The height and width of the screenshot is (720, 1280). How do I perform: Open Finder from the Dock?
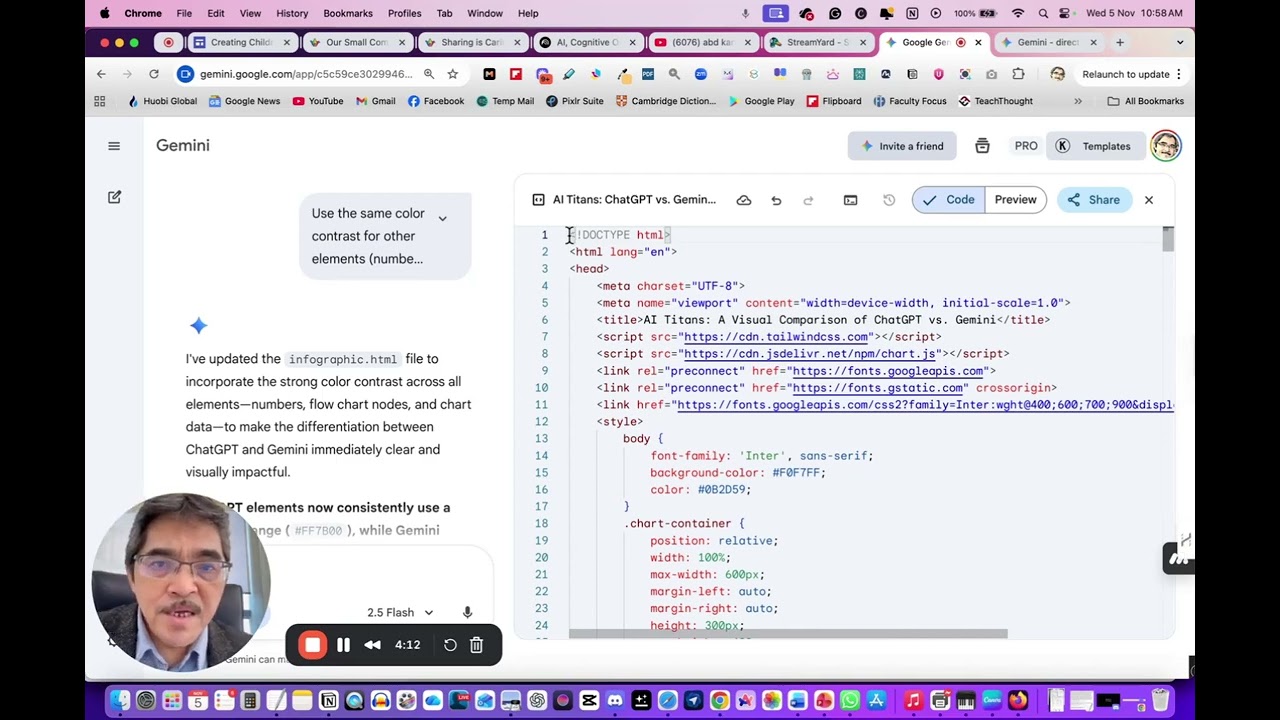click(119, 700)
